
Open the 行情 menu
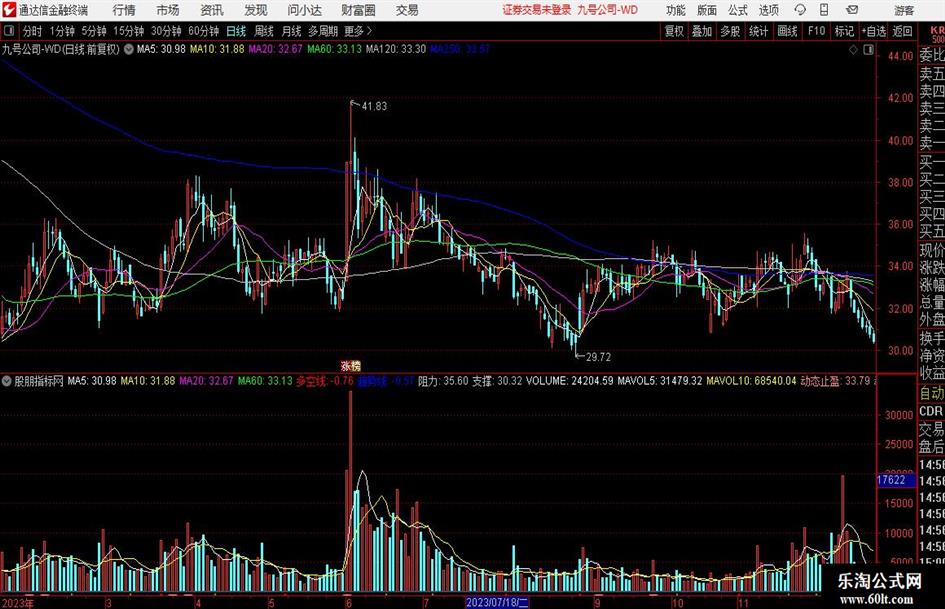click(x=124, y=10)
